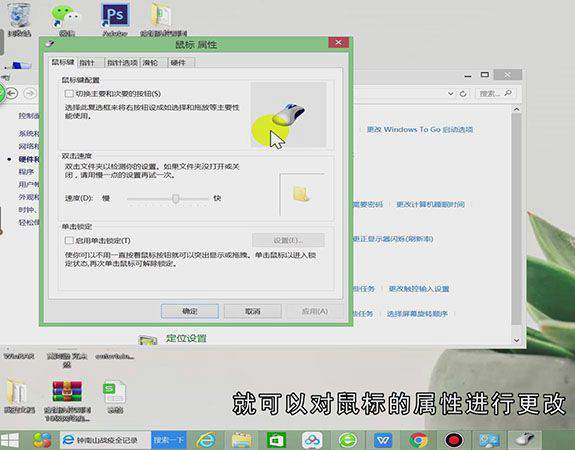The width and height of the screenshot is (575, 450).
Task: Open the Recycle Bin desktop icon
Action: click(x=19, y=17)
